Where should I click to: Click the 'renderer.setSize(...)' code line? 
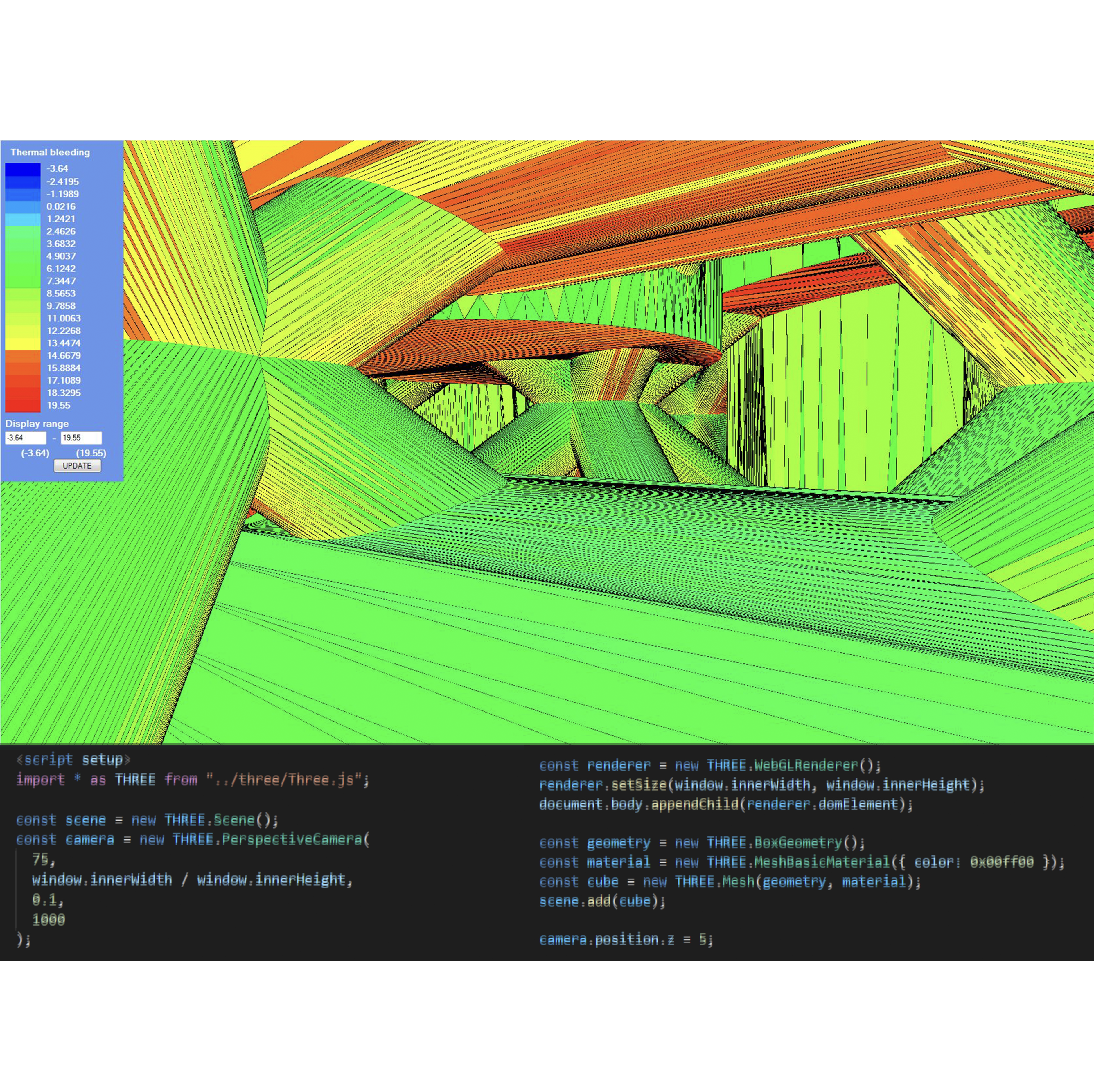click(x=761, y=785)
